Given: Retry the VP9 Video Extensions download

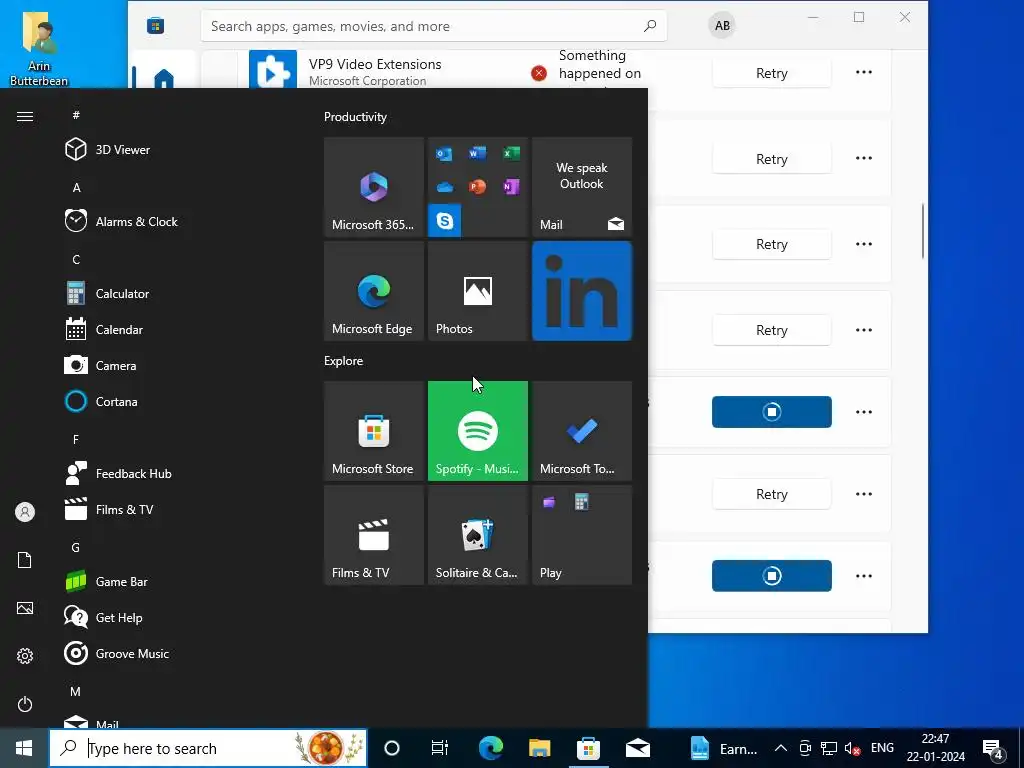Looking at the screenshot, I should (x=771, y=73).
